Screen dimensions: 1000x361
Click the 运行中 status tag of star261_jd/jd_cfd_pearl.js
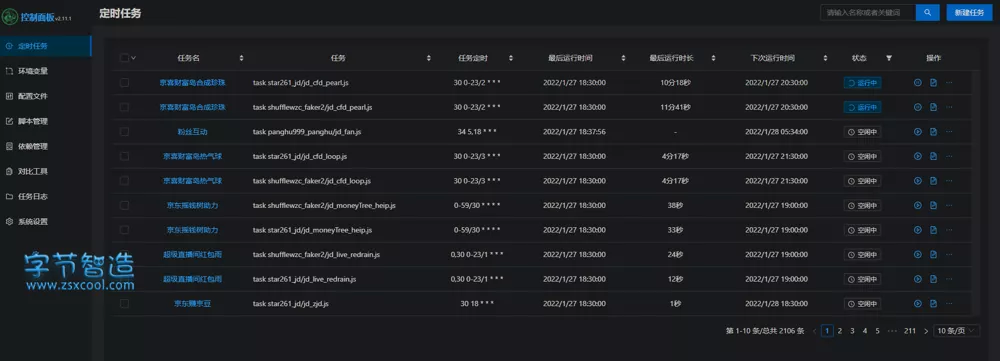(862, 82)
